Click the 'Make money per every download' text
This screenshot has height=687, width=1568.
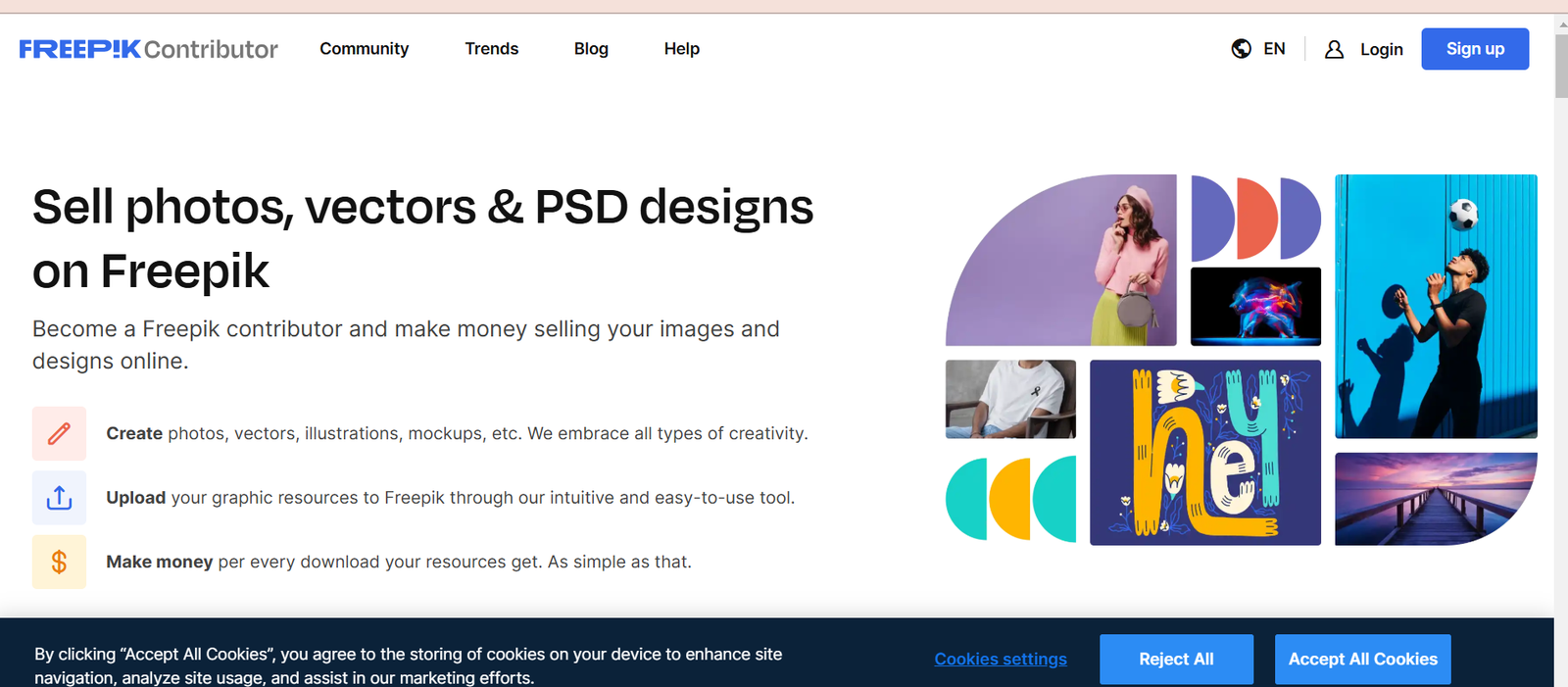tap(399, 562)
